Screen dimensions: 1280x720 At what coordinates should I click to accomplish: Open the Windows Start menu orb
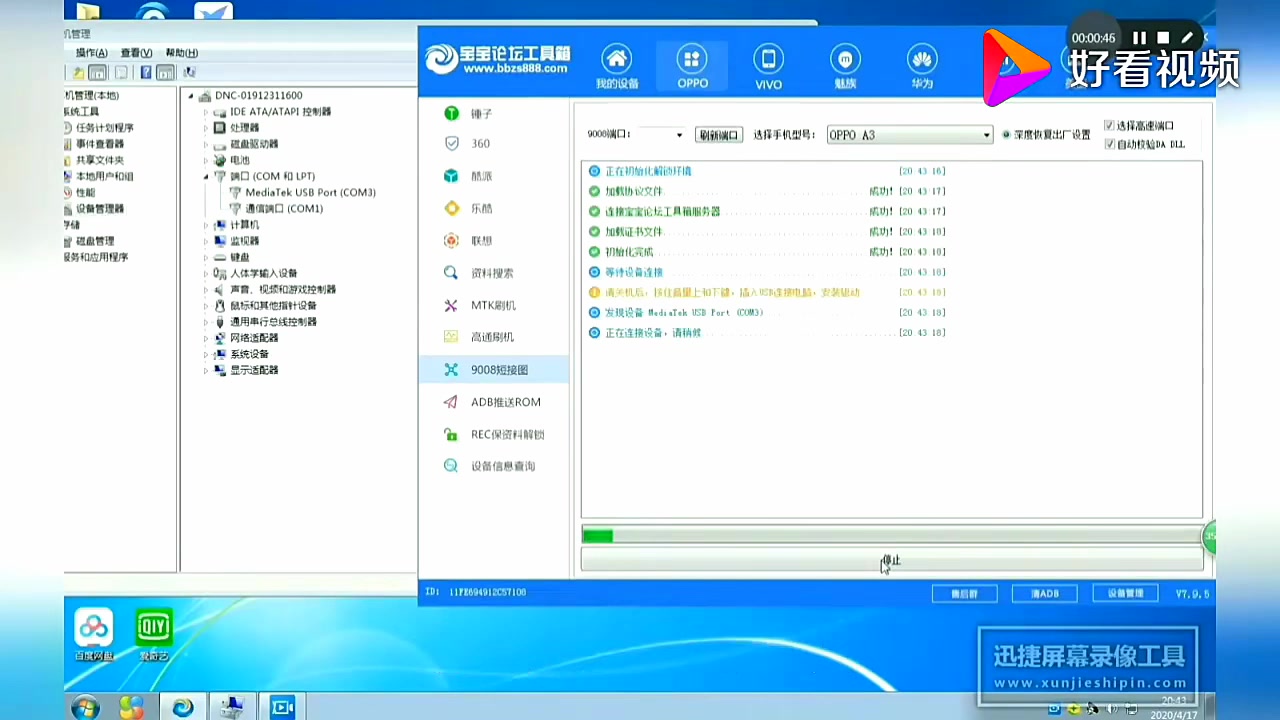click(x=85, y=707)
